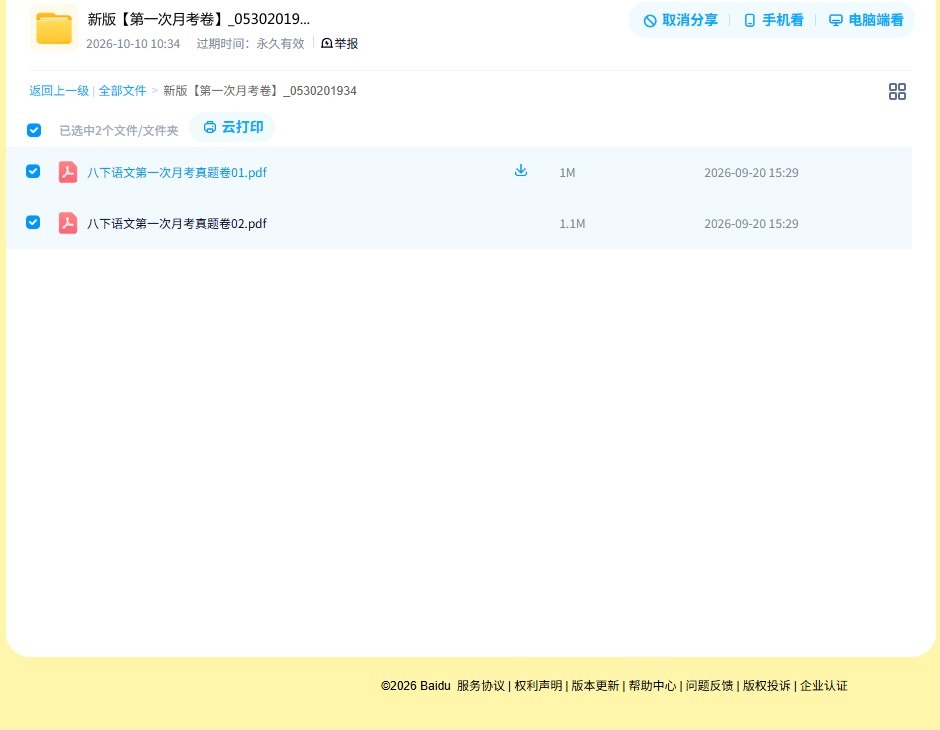Switch to grid view layout icon
Image resolution: width=940 pixels, height=730 pixels.
[897, 92]
